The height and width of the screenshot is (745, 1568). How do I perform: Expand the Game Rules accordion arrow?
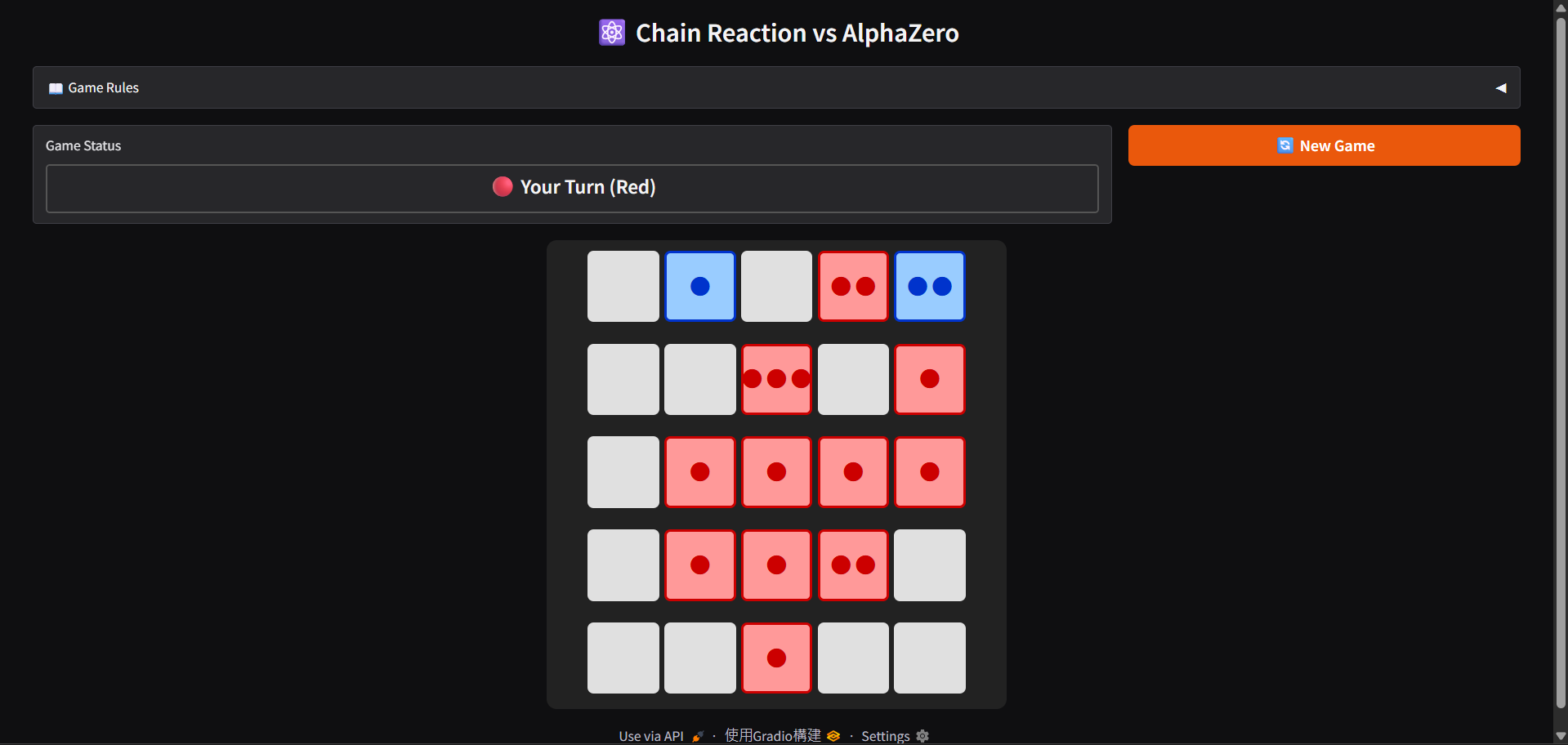1501,88
